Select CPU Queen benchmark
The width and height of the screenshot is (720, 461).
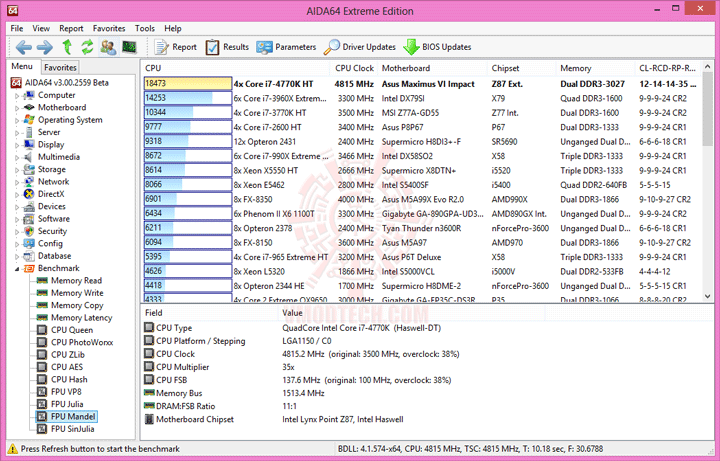coord(65,330)
